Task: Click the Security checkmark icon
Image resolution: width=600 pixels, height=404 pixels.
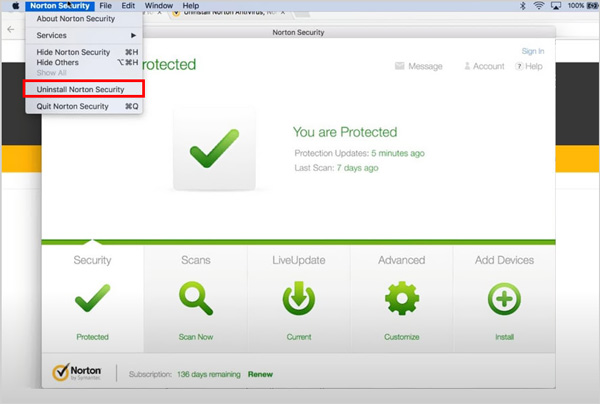Action: (93, 298)
